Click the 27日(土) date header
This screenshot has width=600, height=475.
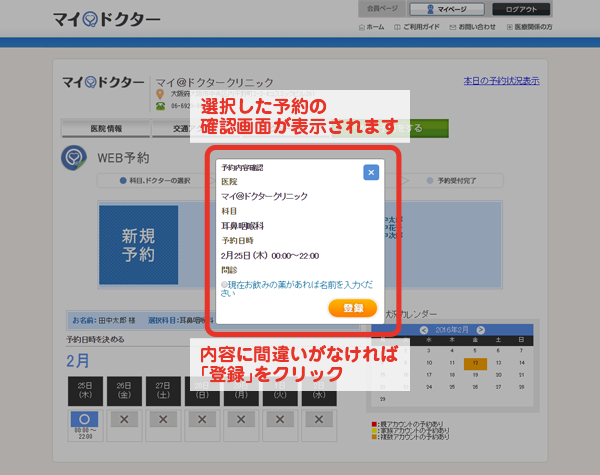163,391
